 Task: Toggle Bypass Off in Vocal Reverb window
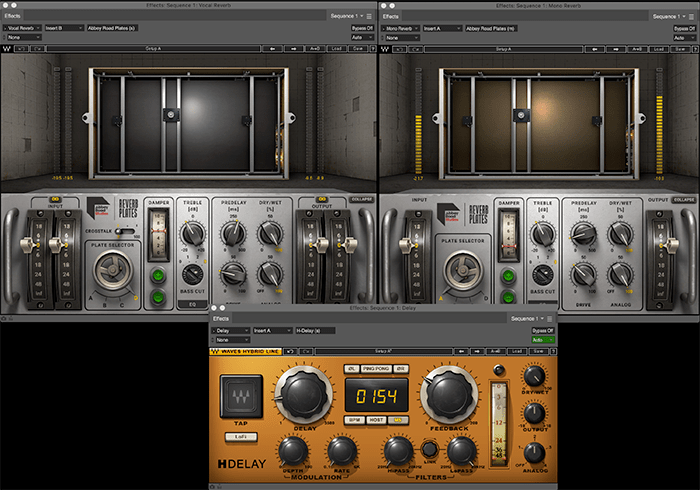coord(362,28)
